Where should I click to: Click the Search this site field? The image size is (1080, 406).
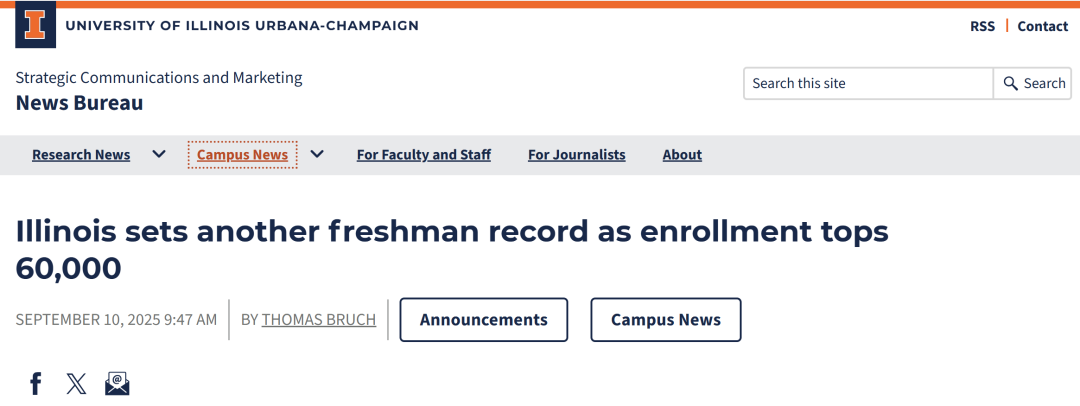(x=867, y=84)
